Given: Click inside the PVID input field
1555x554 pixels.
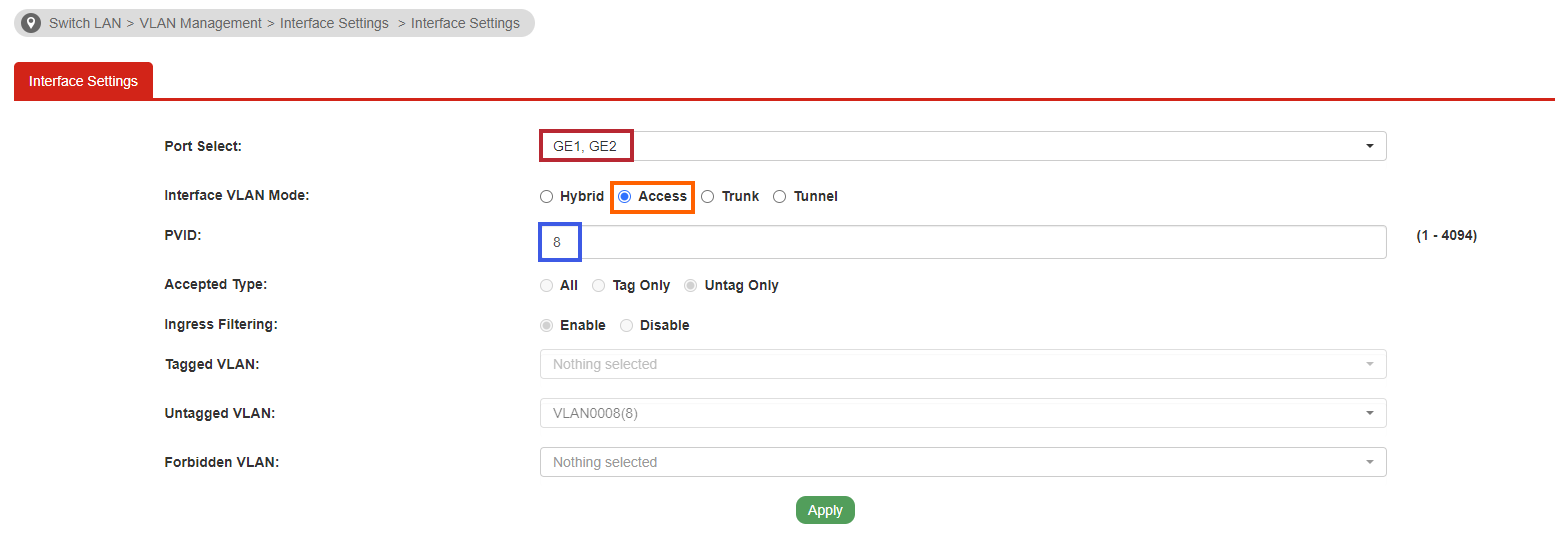Looking at the screenshot, I should [x=963, y=242].
